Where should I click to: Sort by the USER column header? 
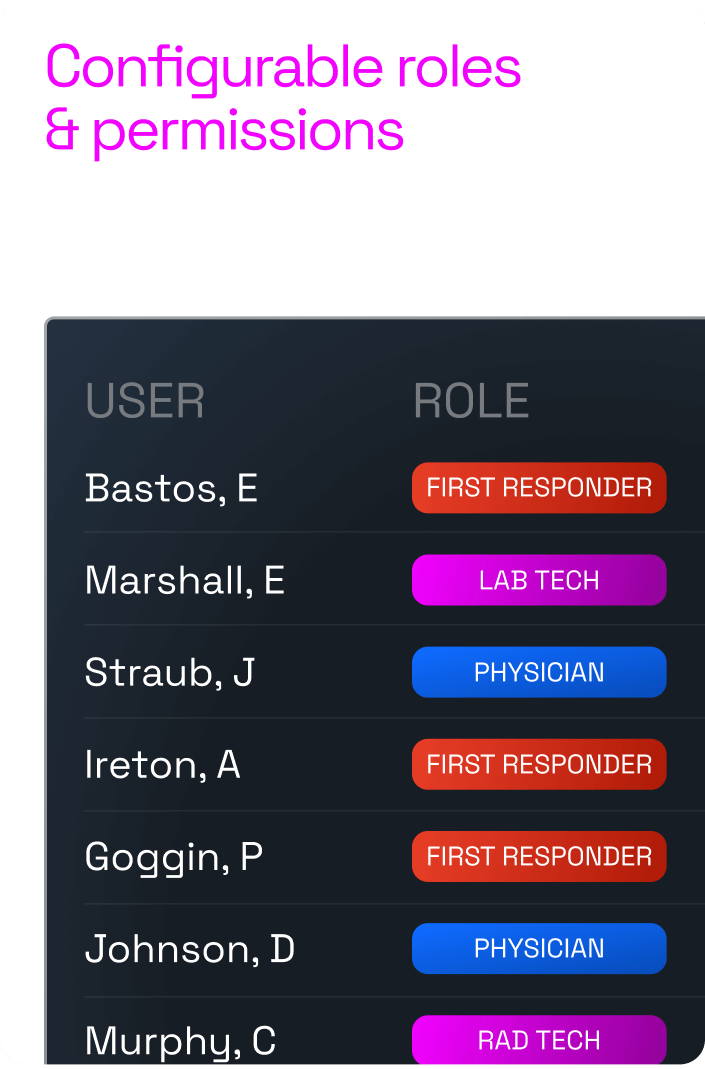click(x=145, y=401)
